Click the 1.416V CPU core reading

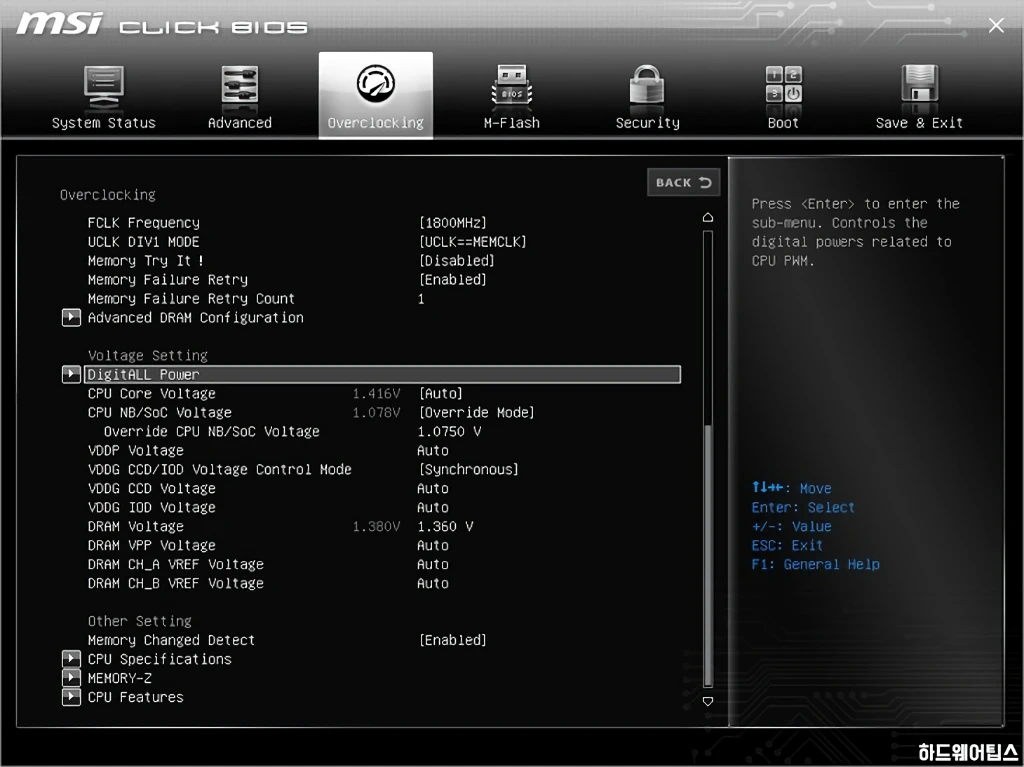(376, 393)
